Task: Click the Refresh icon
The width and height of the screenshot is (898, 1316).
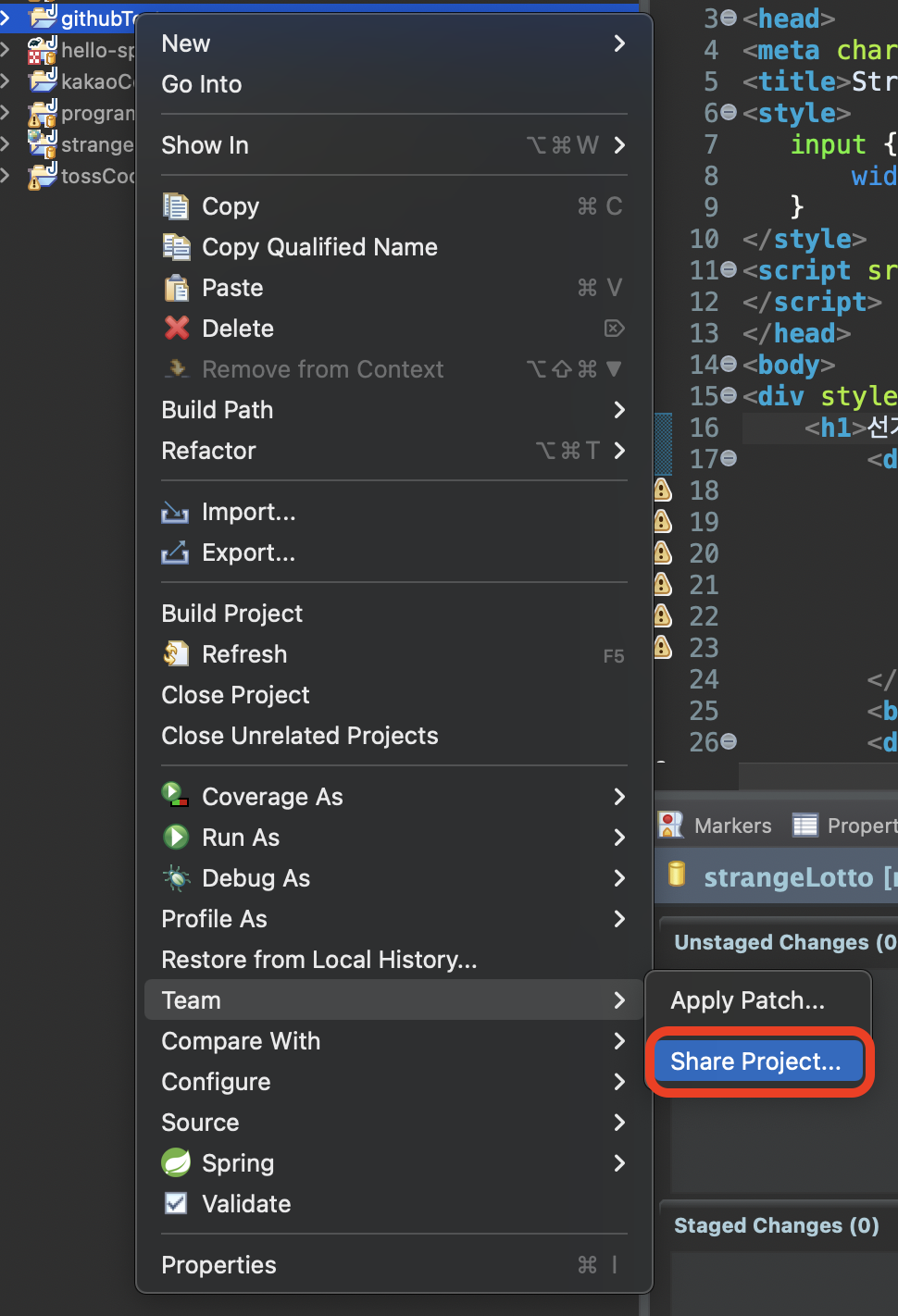Action: point(176,654)
